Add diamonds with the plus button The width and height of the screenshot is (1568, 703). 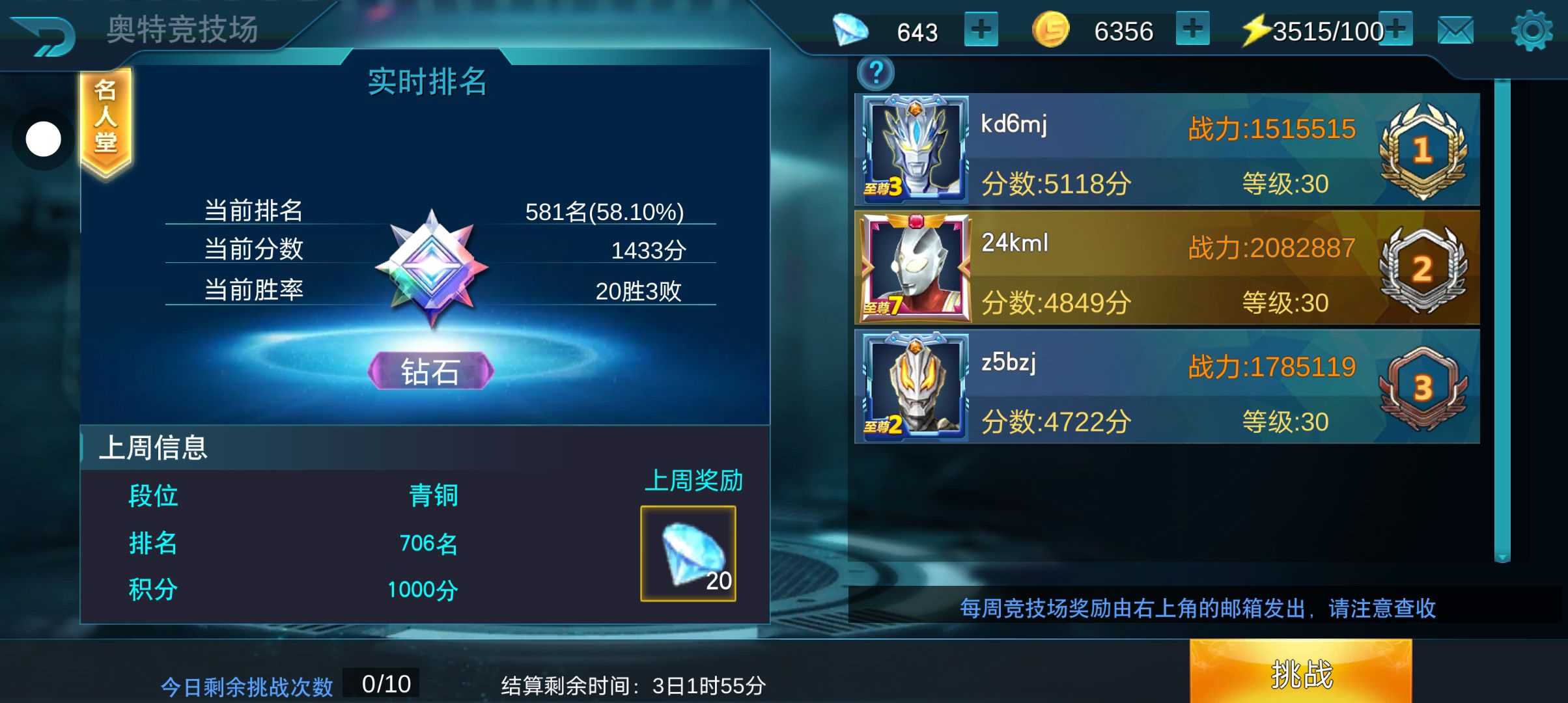point(981,29)
